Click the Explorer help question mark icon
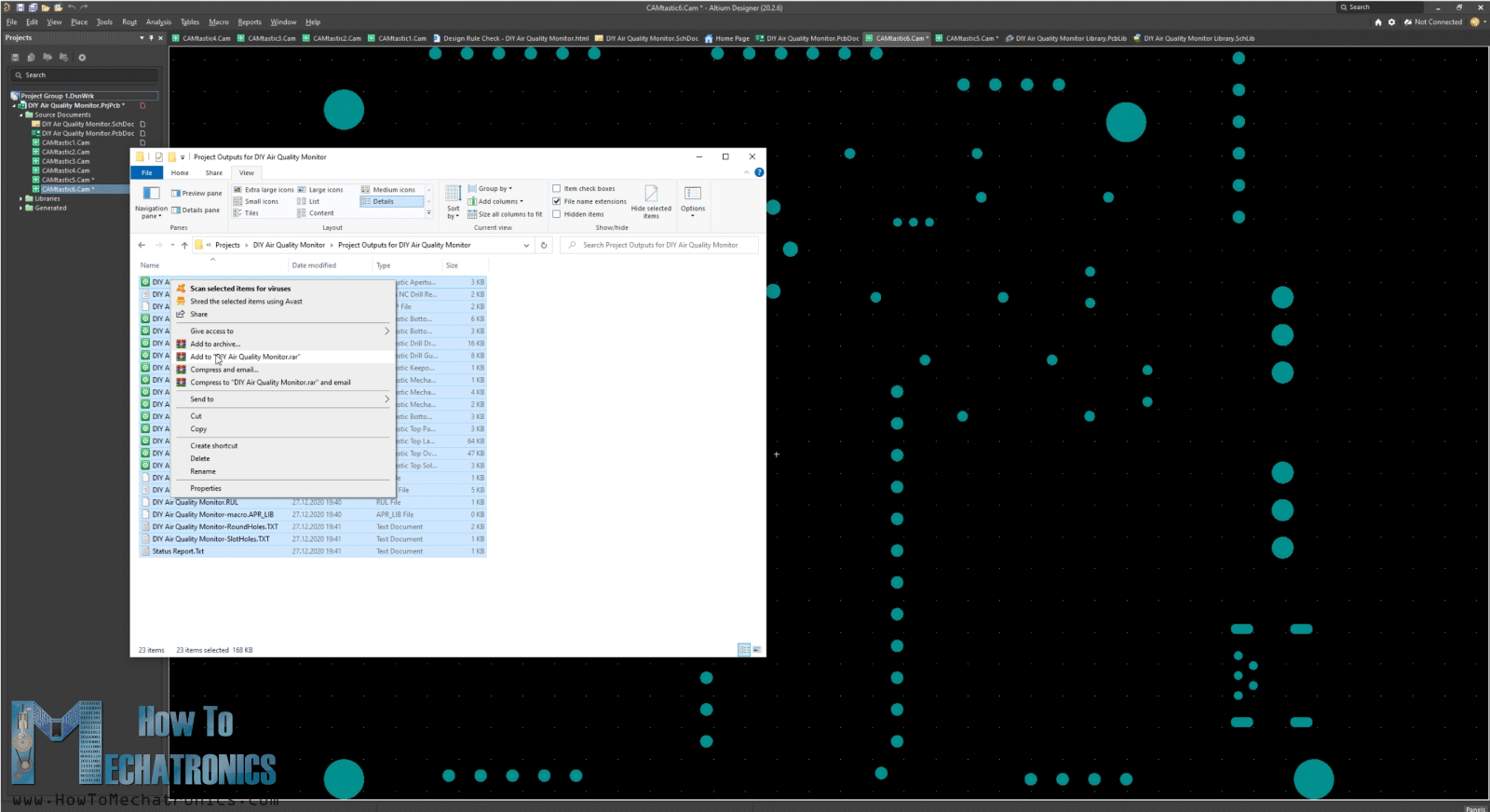This screenshot has height=812, width=1490. [x=759, y=172]
